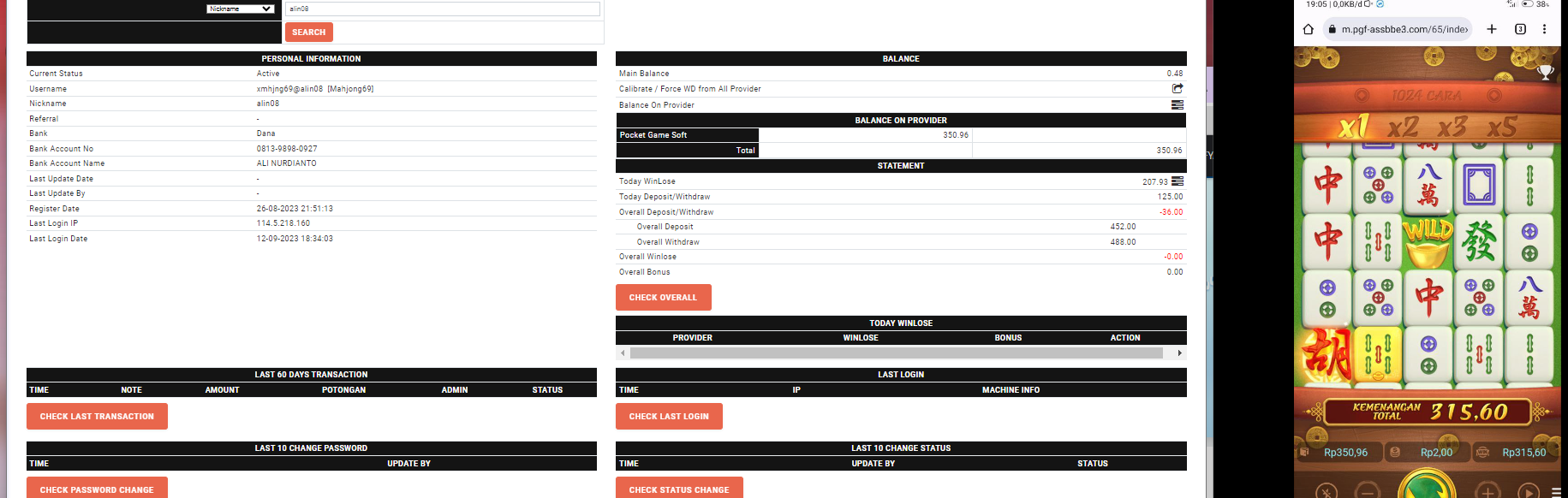Click the right arrow of Today Winlose scrollbar
The height and width of the screenshot is (498, 1568).
(x=1180, y=353)
